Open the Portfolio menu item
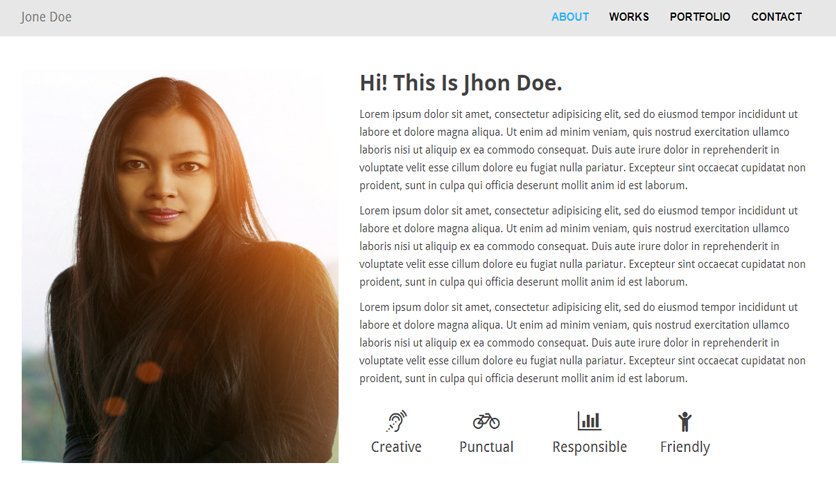The height and width of the screenshot is (484, 836). tap(700, 17)
